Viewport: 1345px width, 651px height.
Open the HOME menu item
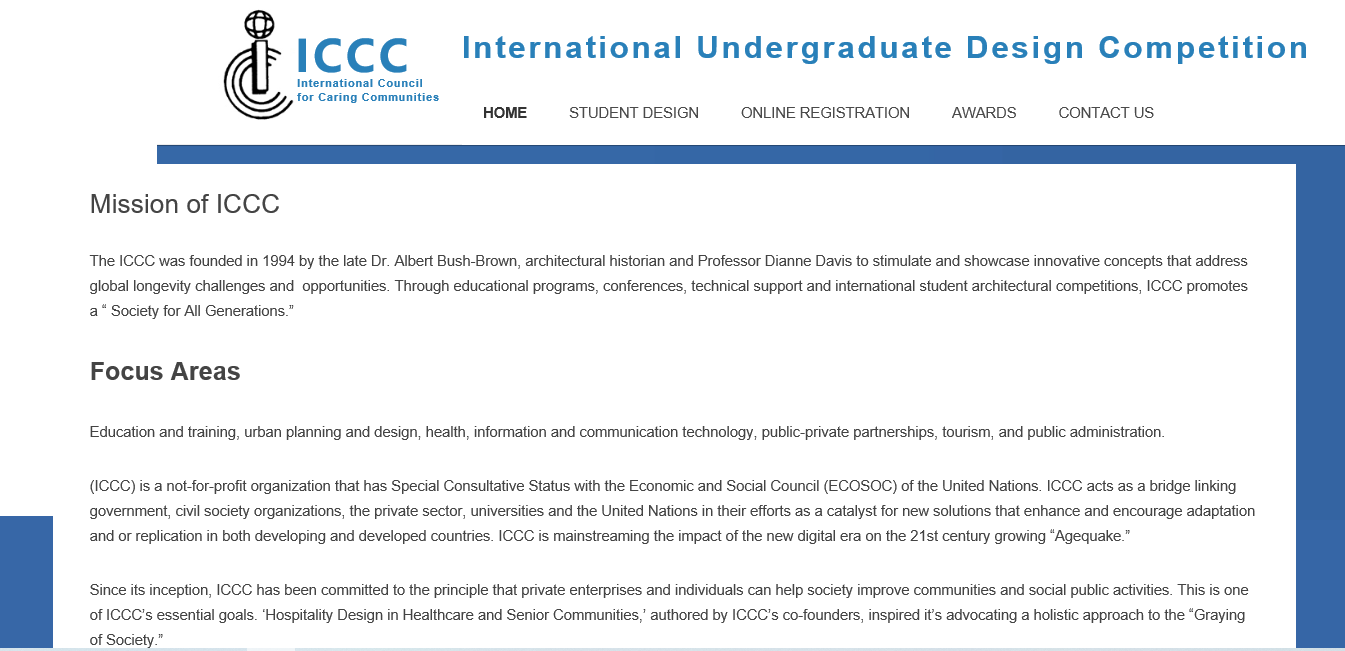[505, 113]
